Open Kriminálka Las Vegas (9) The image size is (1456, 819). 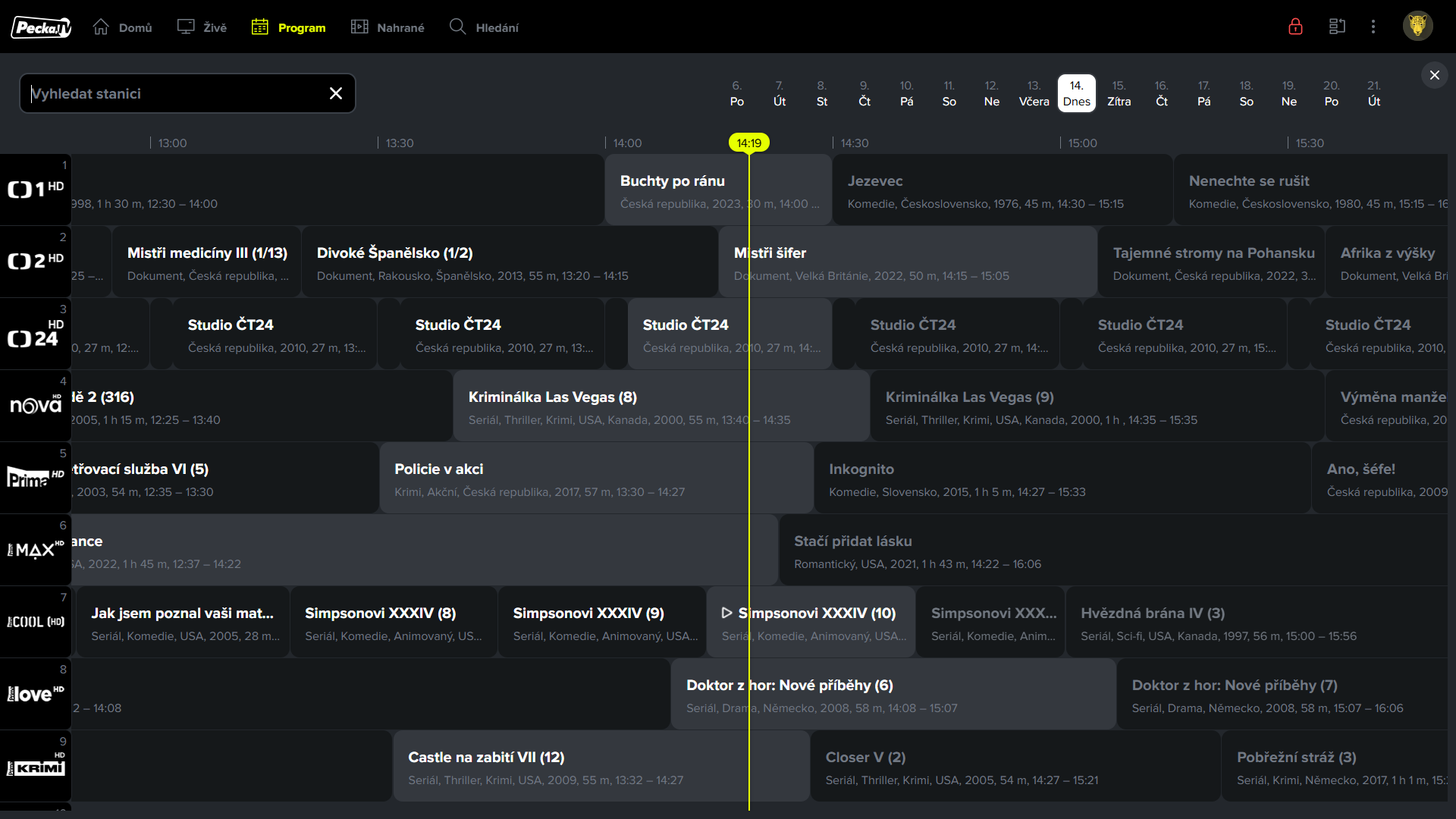(1097, 406)
